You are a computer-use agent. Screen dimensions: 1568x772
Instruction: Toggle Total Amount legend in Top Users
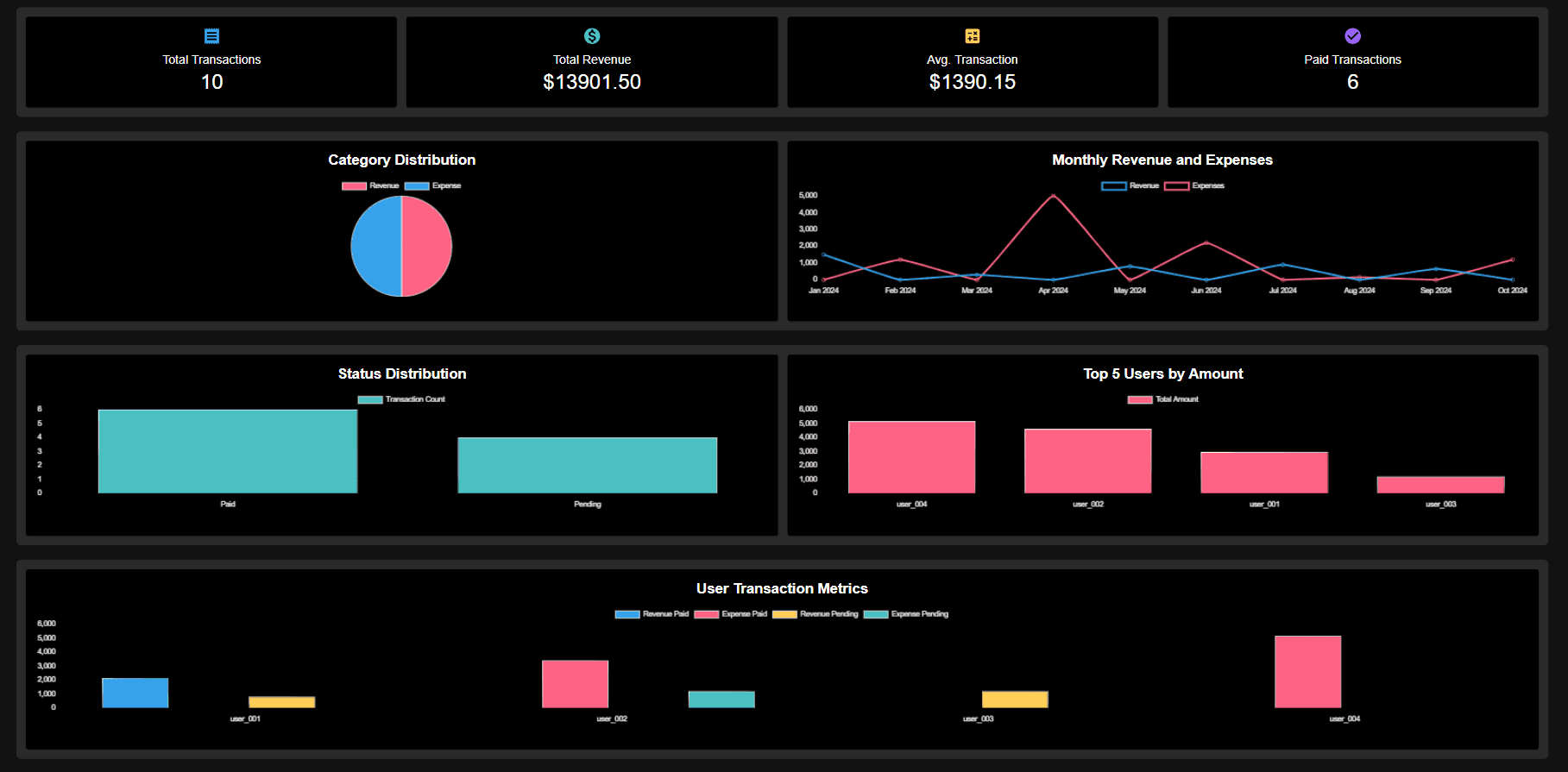click(x=1162, y=399)
